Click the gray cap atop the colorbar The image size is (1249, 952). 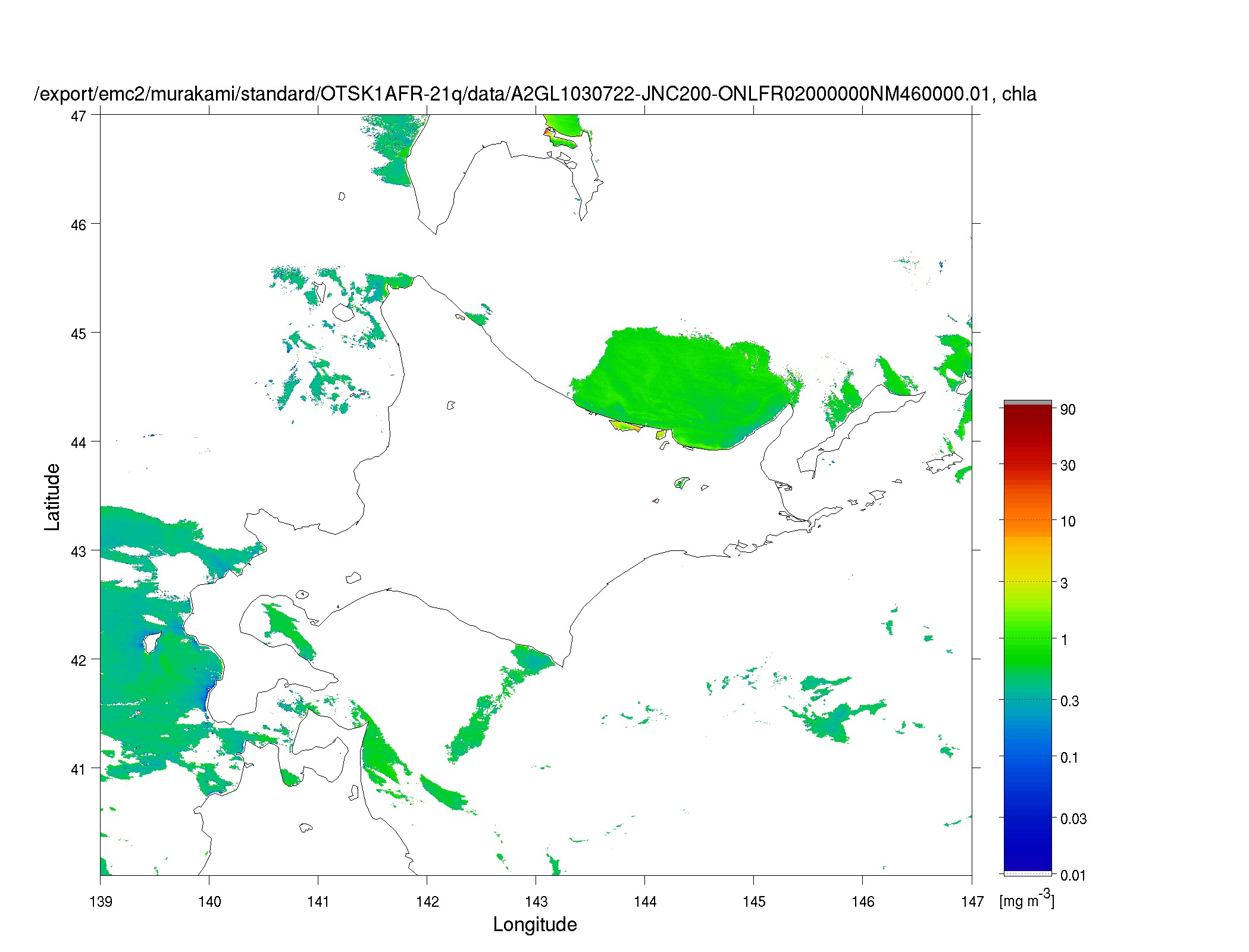click(1028, 402)
